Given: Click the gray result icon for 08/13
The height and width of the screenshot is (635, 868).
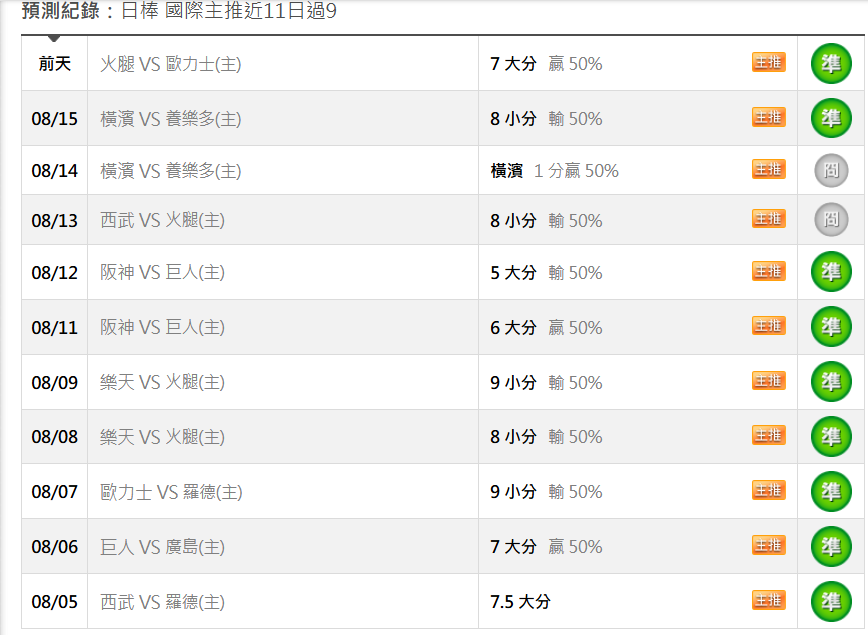Looking at the screenshot, I should tap(831, 219).
